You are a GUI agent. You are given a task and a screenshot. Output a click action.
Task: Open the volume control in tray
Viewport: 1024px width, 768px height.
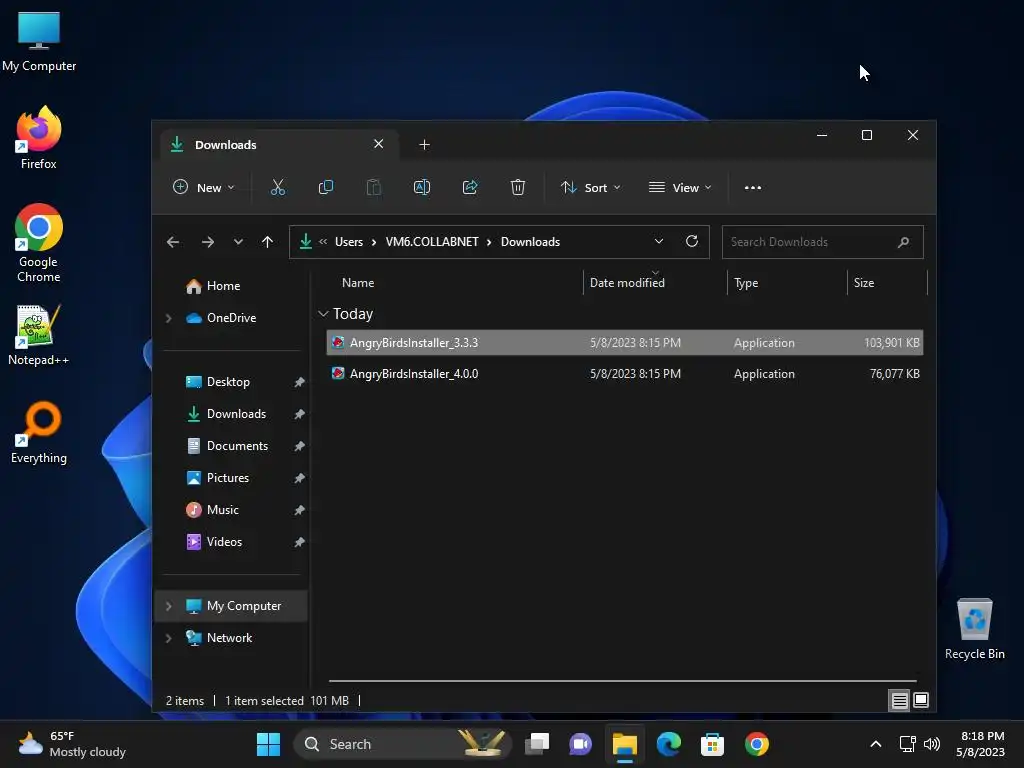tap(932, 744)
